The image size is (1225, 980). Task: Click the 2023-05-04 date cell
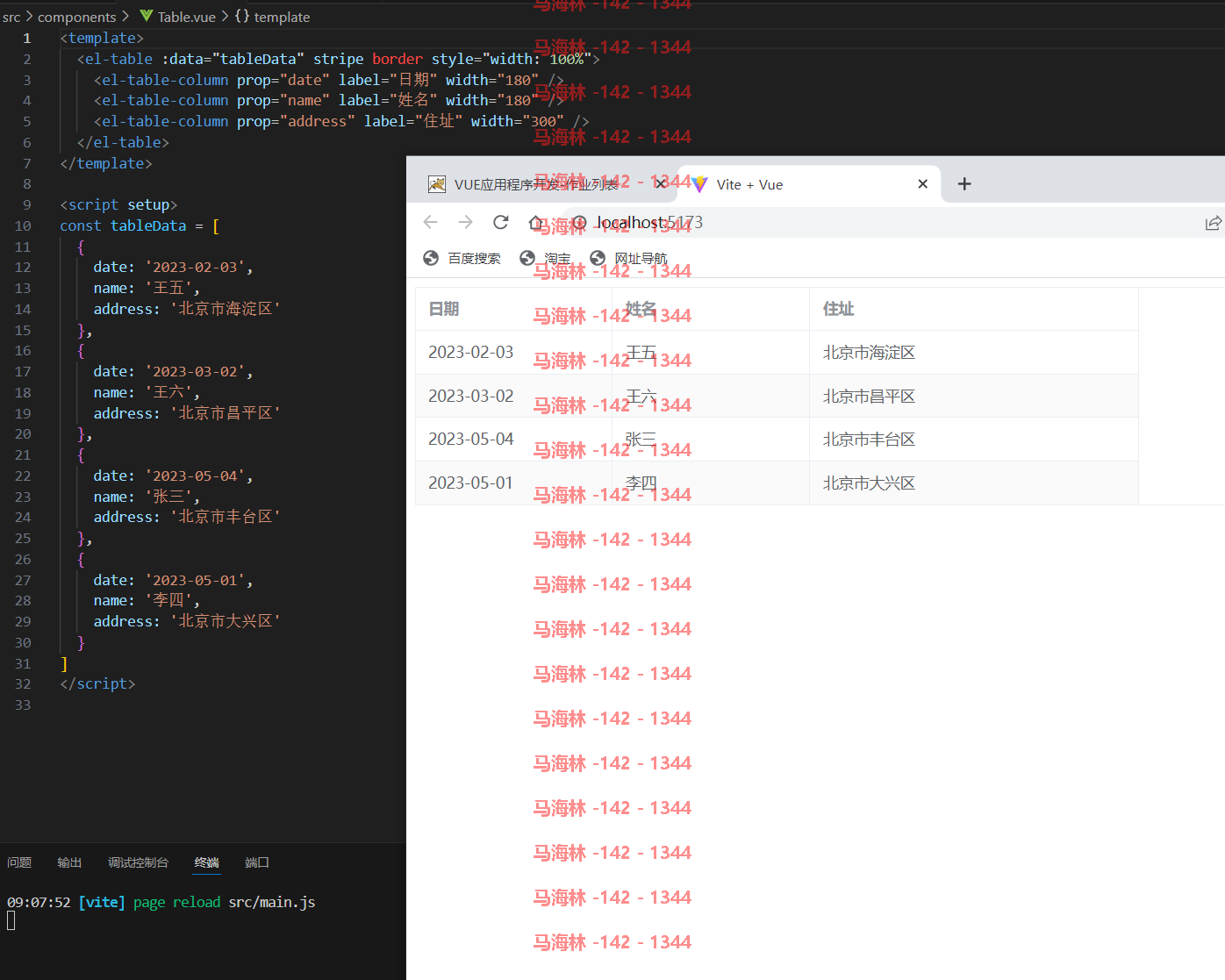pos(513,439)
